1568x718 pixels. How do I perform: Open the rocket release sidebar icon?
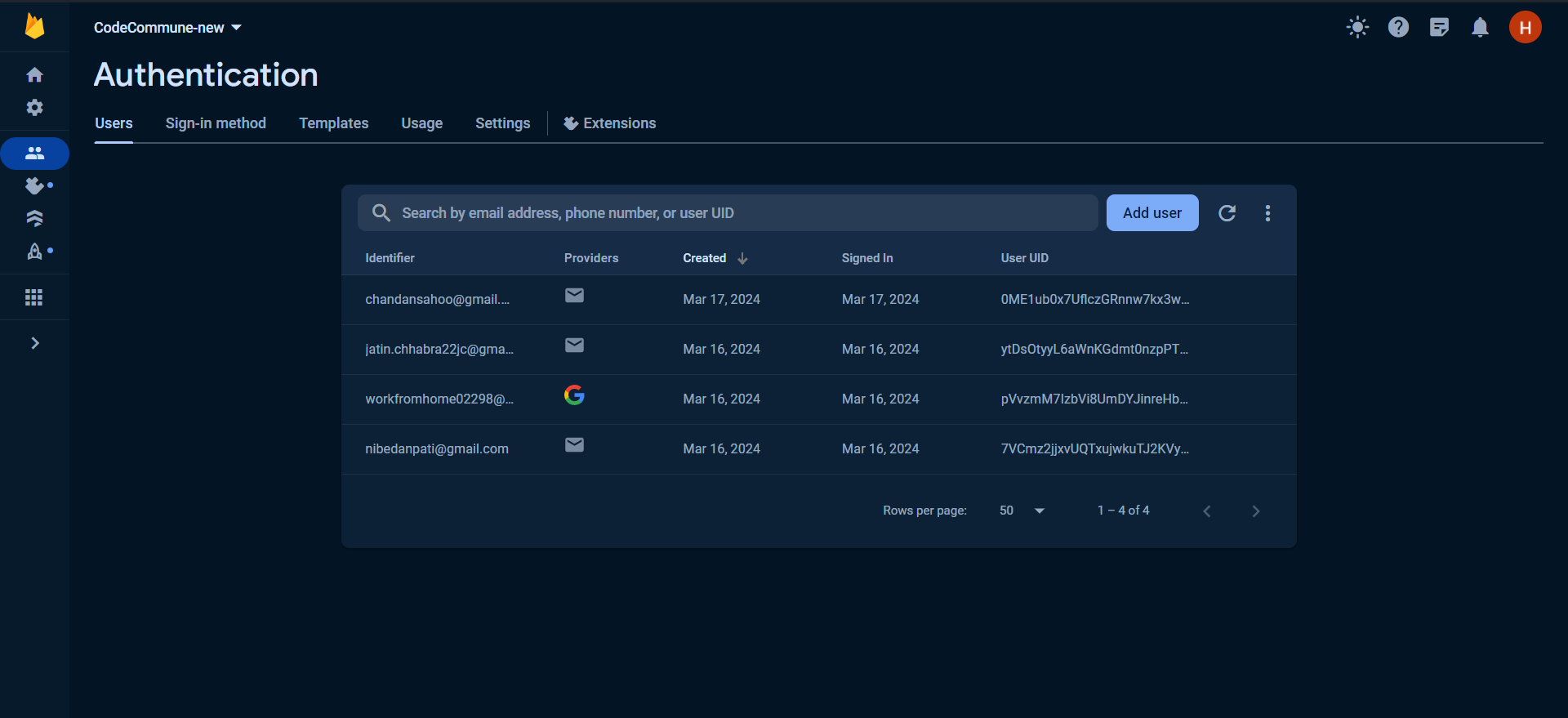coord(34,252)
